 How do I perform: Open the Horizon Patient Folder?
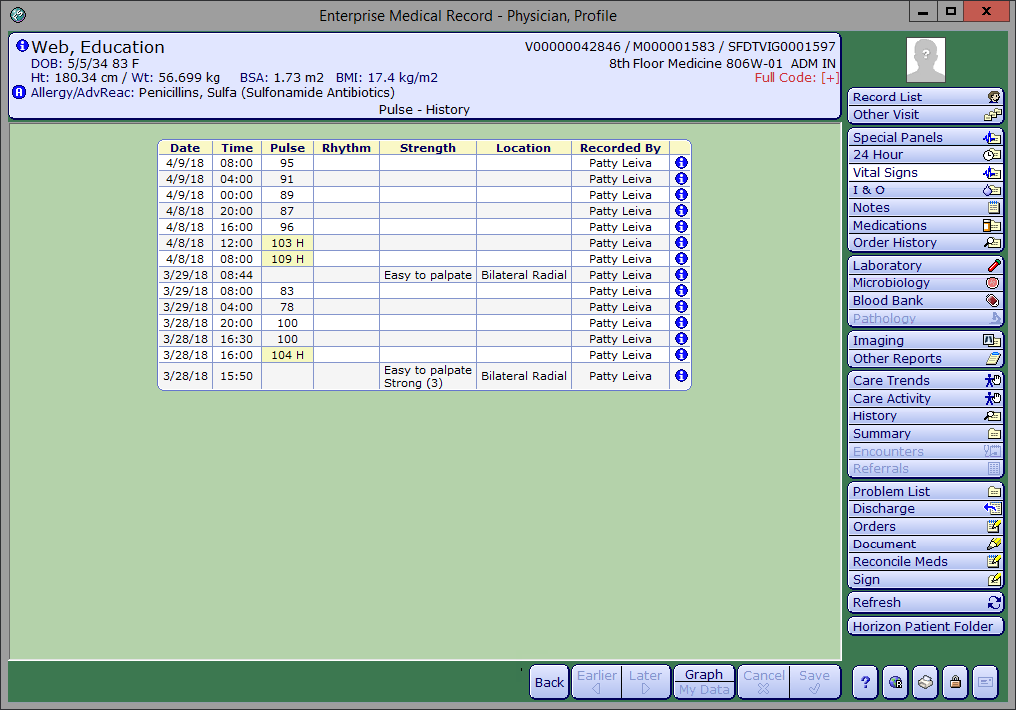[925, 625]
